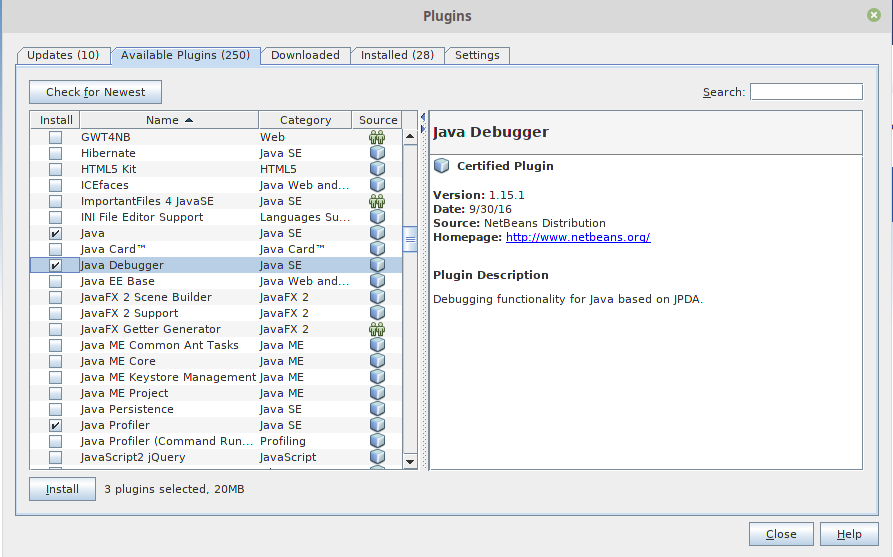Sort plugins by the Source column header
893x557 pixels.
pyautogui.click(x=378, y=120)
